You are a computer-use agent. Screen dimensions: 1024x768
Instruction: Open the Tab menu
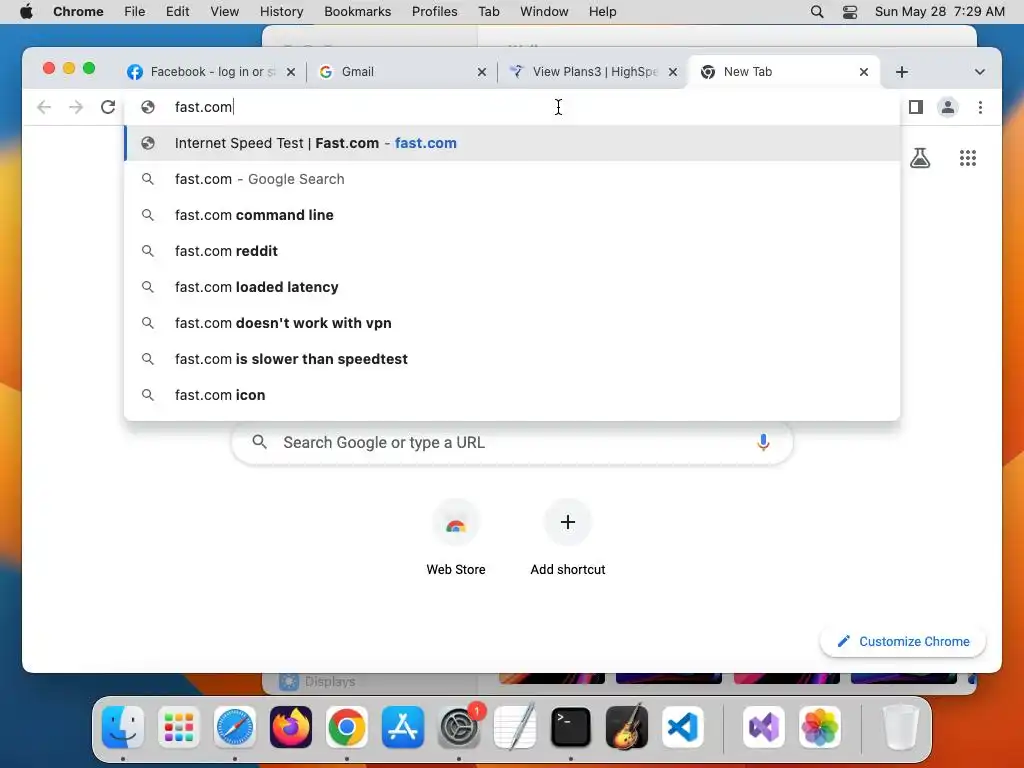click(488, 11)
